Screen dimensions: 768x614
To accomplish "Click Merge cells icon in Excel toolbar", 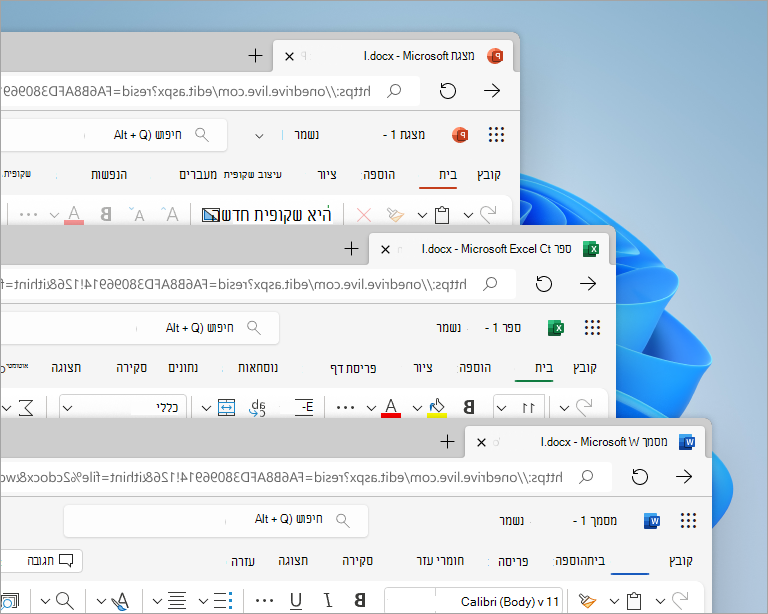I will click(x=226, y=407).
